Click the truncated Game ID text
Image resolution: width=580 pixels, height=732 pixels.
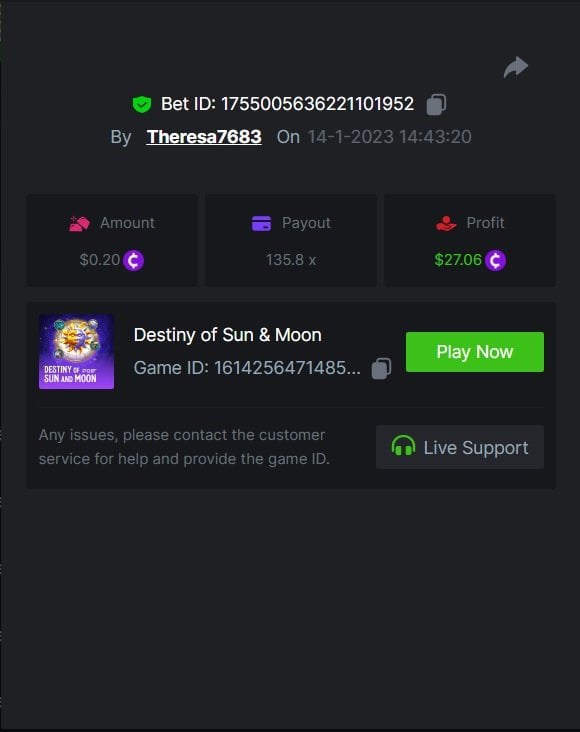[x=247, y=368]
